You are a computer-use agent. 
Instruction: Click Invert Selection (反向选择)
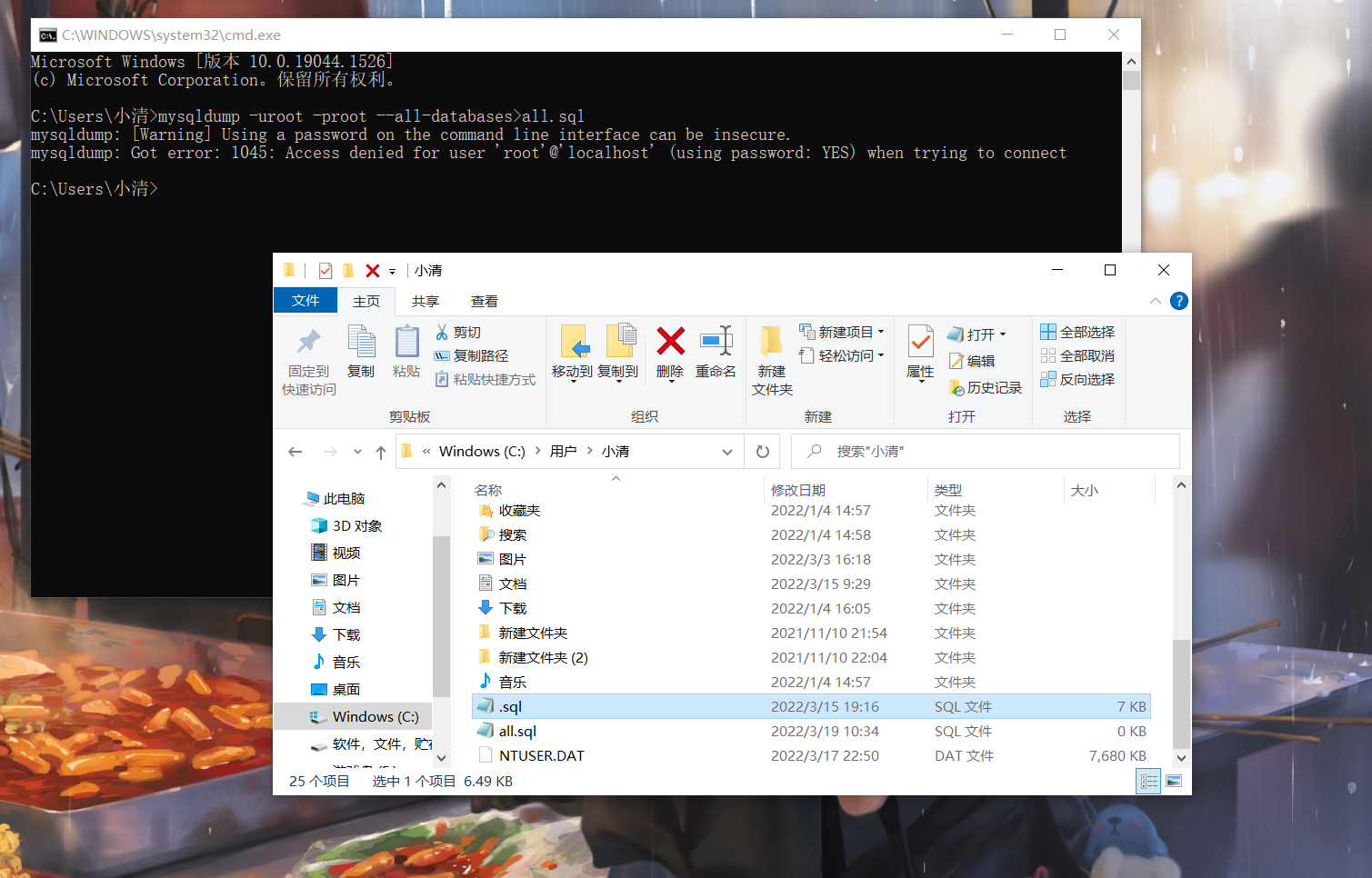1077,380
